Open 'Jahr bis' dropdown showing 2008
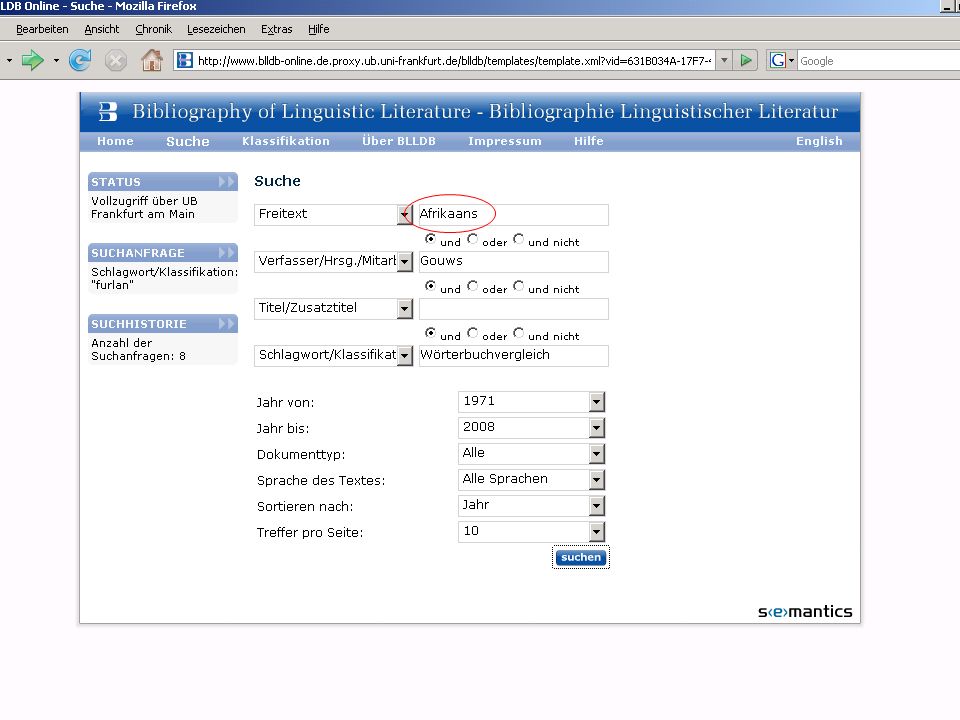Image resolution: width=960 pixels, height=720 pixels. [x=596, y=428]
